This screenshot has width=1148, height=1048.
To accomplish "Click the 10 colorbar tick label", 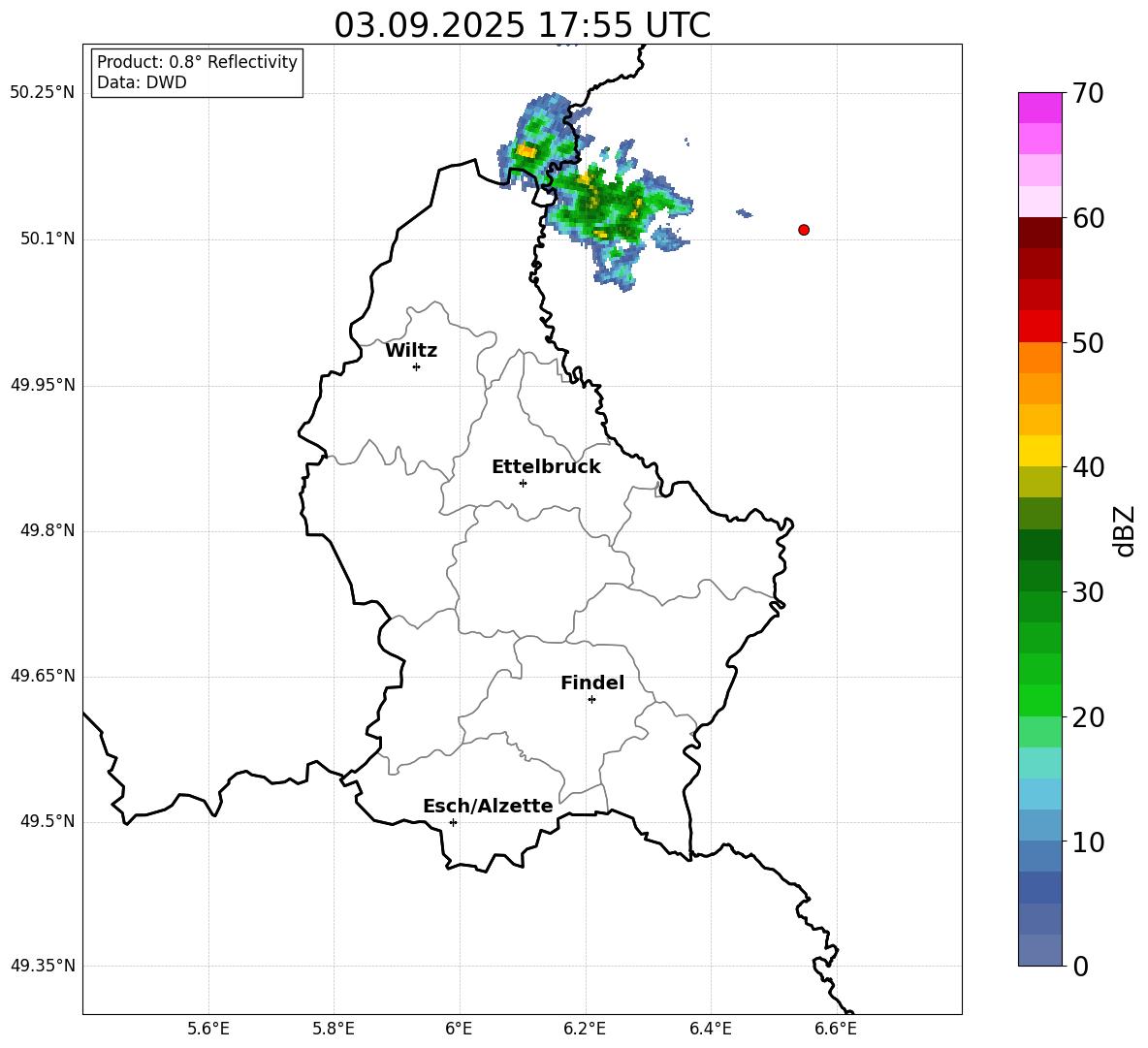I will [x=1088, y=842].
